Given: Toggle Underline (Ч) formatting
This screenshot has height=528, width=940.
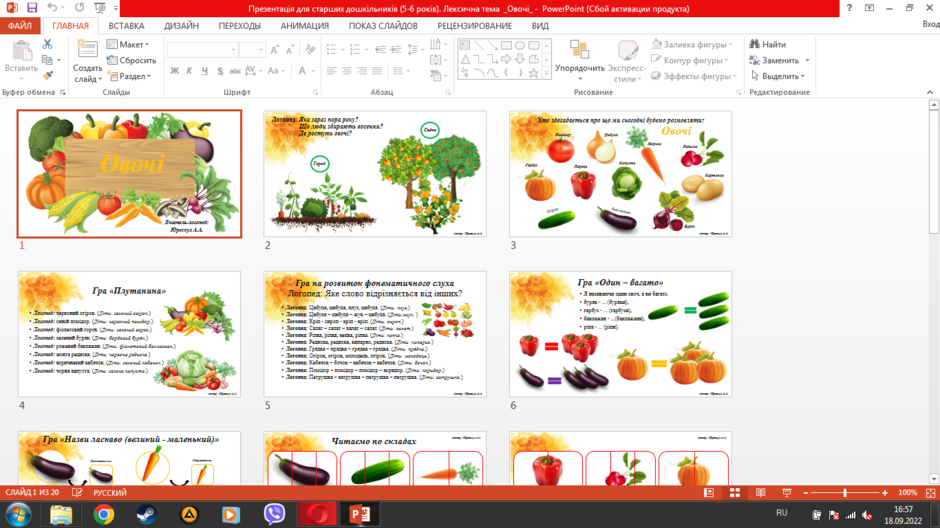Looking at the screenshot, I should (205, 71).
